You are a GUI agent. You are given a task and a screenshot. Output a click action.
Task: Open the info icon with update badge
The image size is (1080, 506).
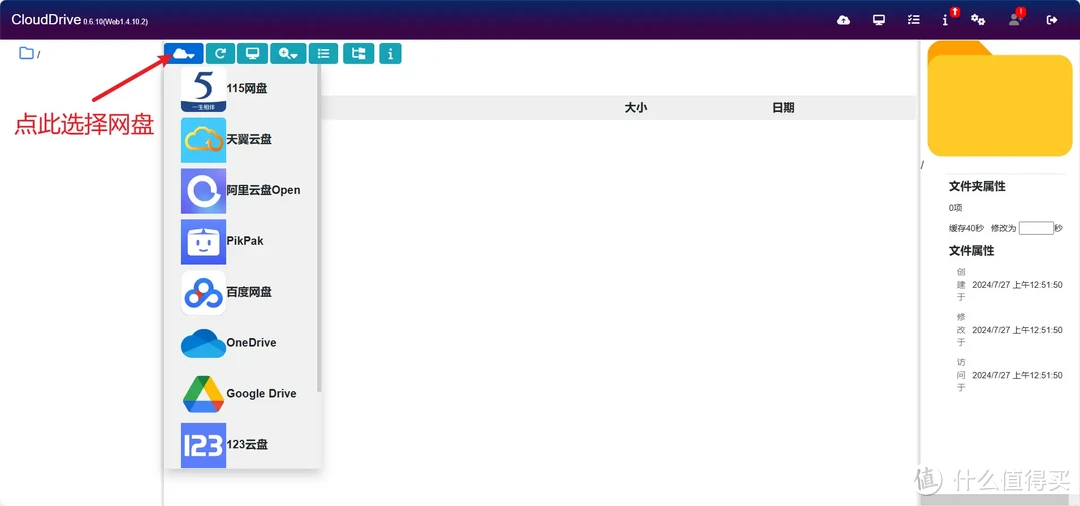[x=948, y=19]
